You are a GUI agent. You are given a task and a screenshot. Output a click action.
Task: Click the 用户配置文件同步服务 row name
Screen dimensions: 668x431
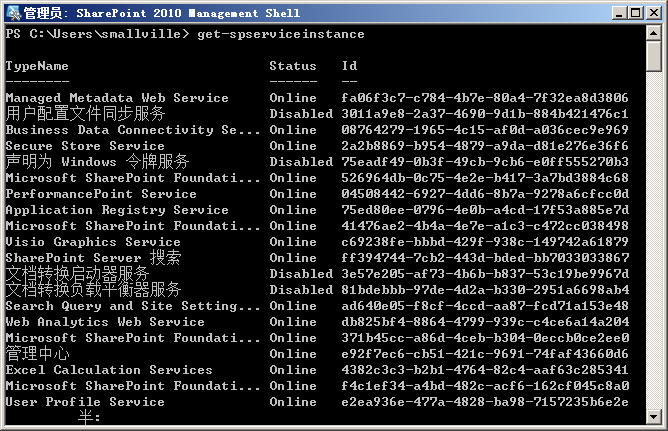click(x=86, y=114)
